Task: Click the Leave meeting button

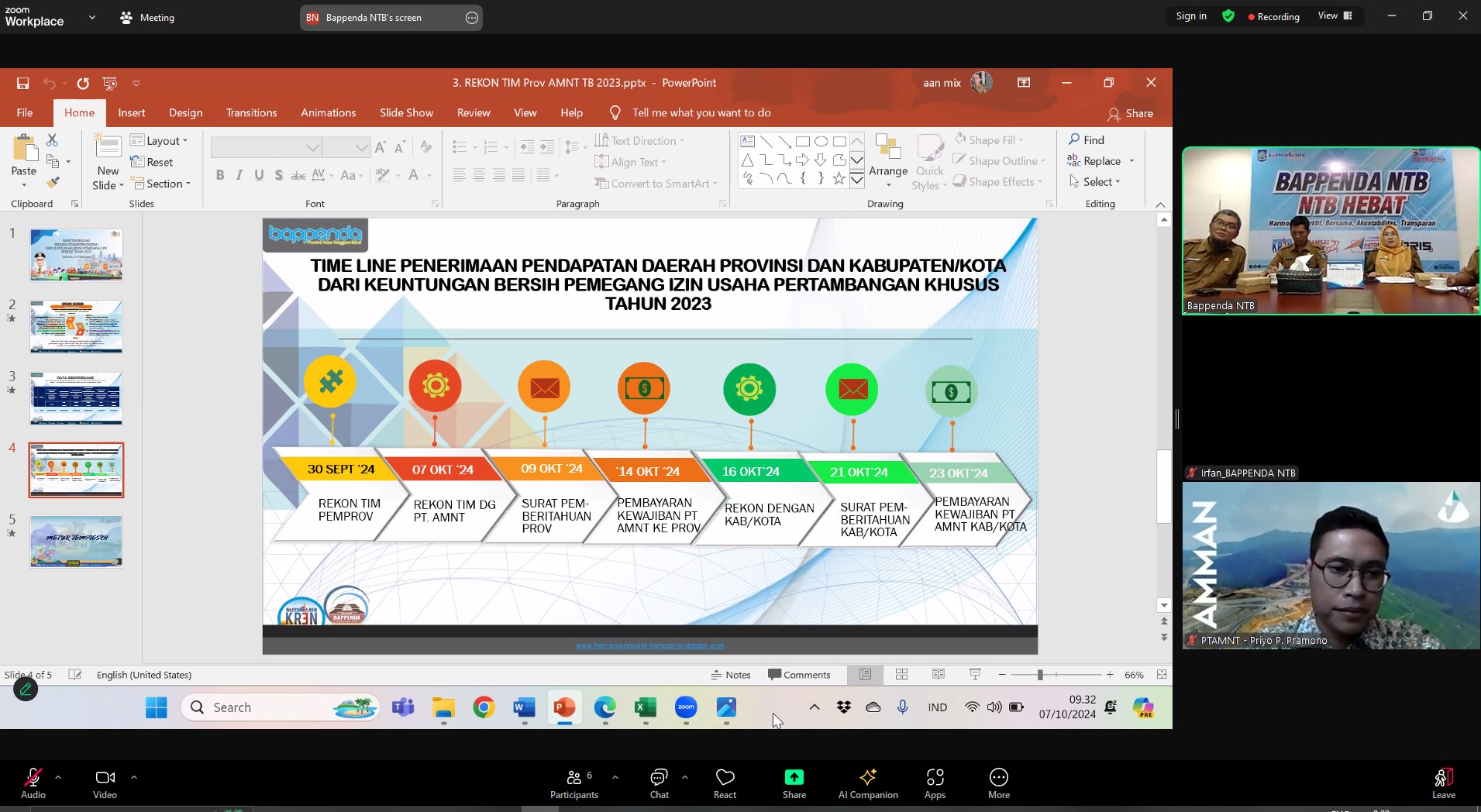Action: tap(1443, 783)
